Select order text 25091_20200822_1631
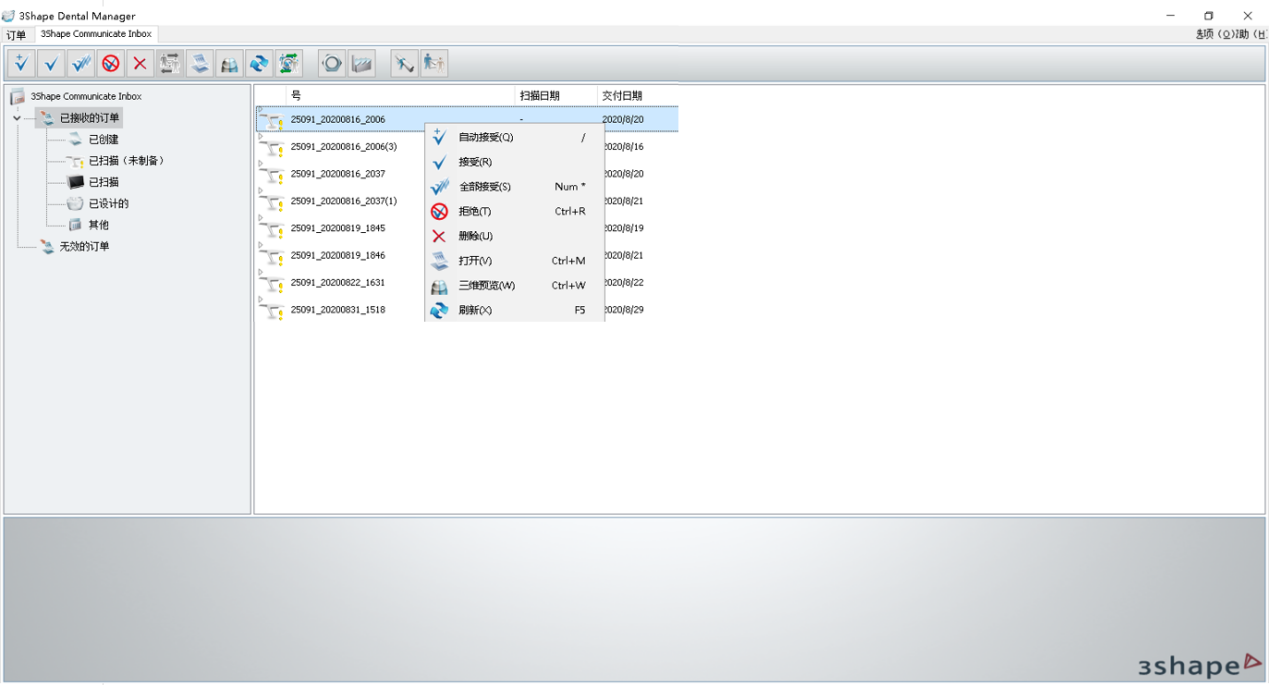Viewport: 1269px width, 685px height. [x=338, y=283]
